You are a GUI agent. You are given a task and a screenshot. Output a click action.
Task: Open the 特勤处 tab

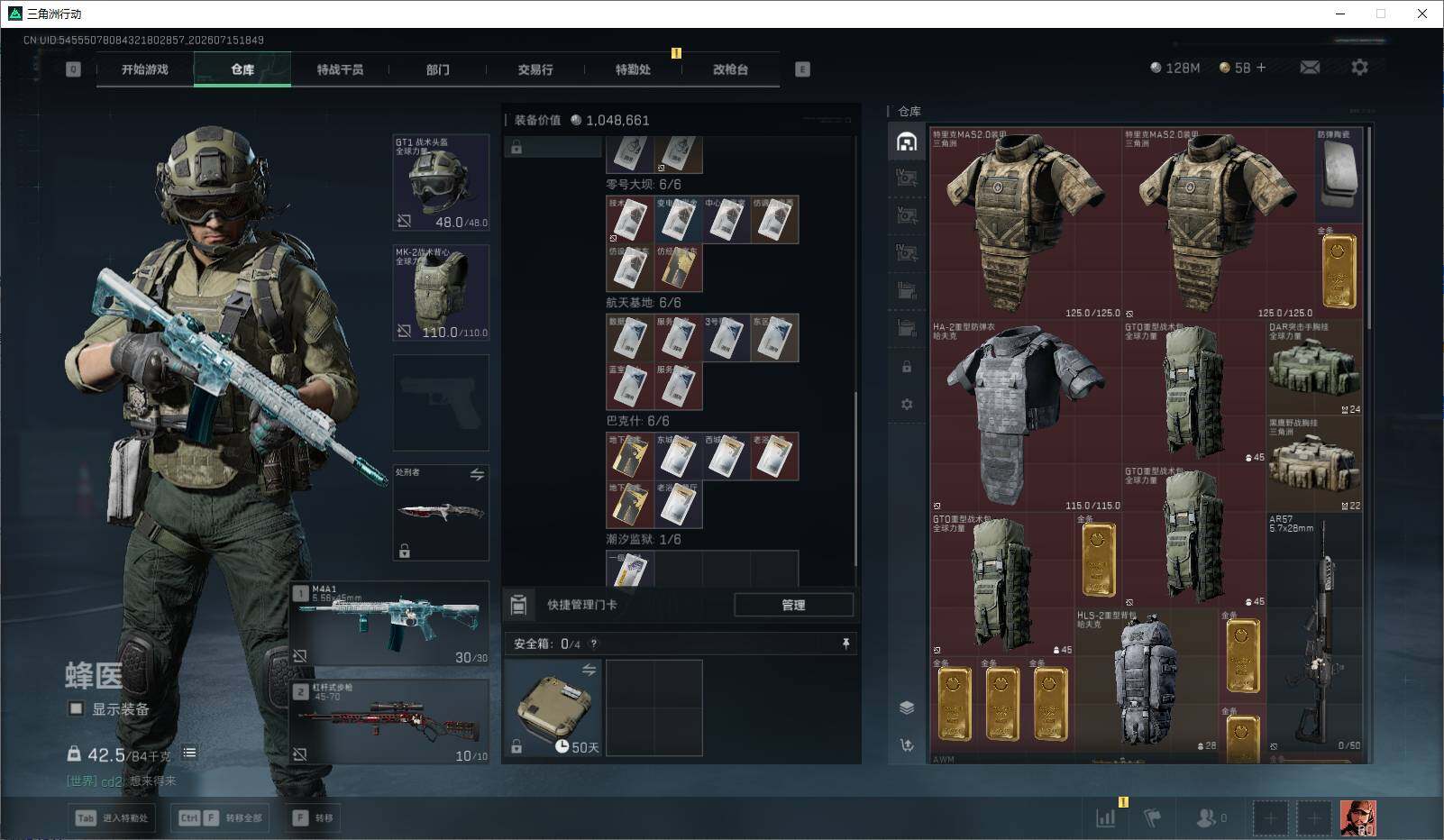(x=633, y=69)
